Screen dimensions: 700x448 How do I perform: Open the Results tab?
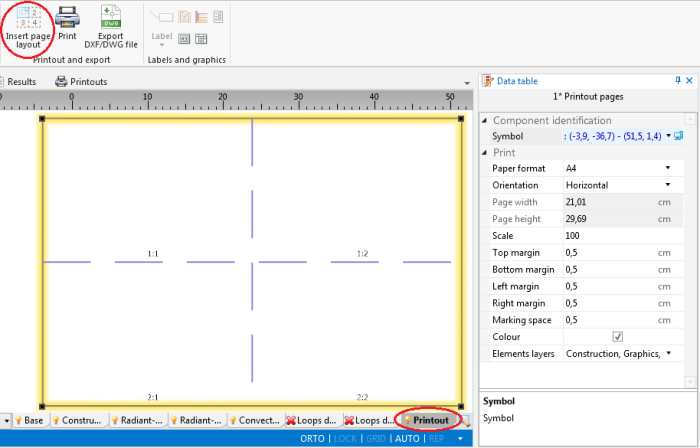pos(21,82)
